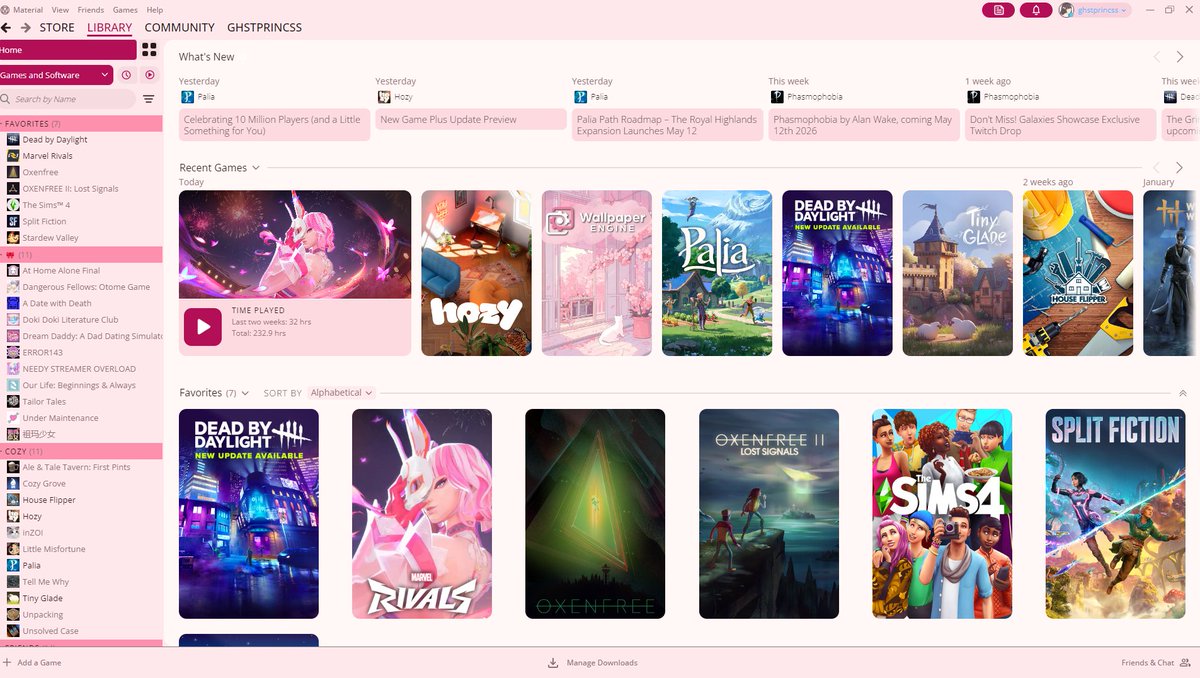Open the collections grid view icon

pyautogui.click(x=149, y=49)
